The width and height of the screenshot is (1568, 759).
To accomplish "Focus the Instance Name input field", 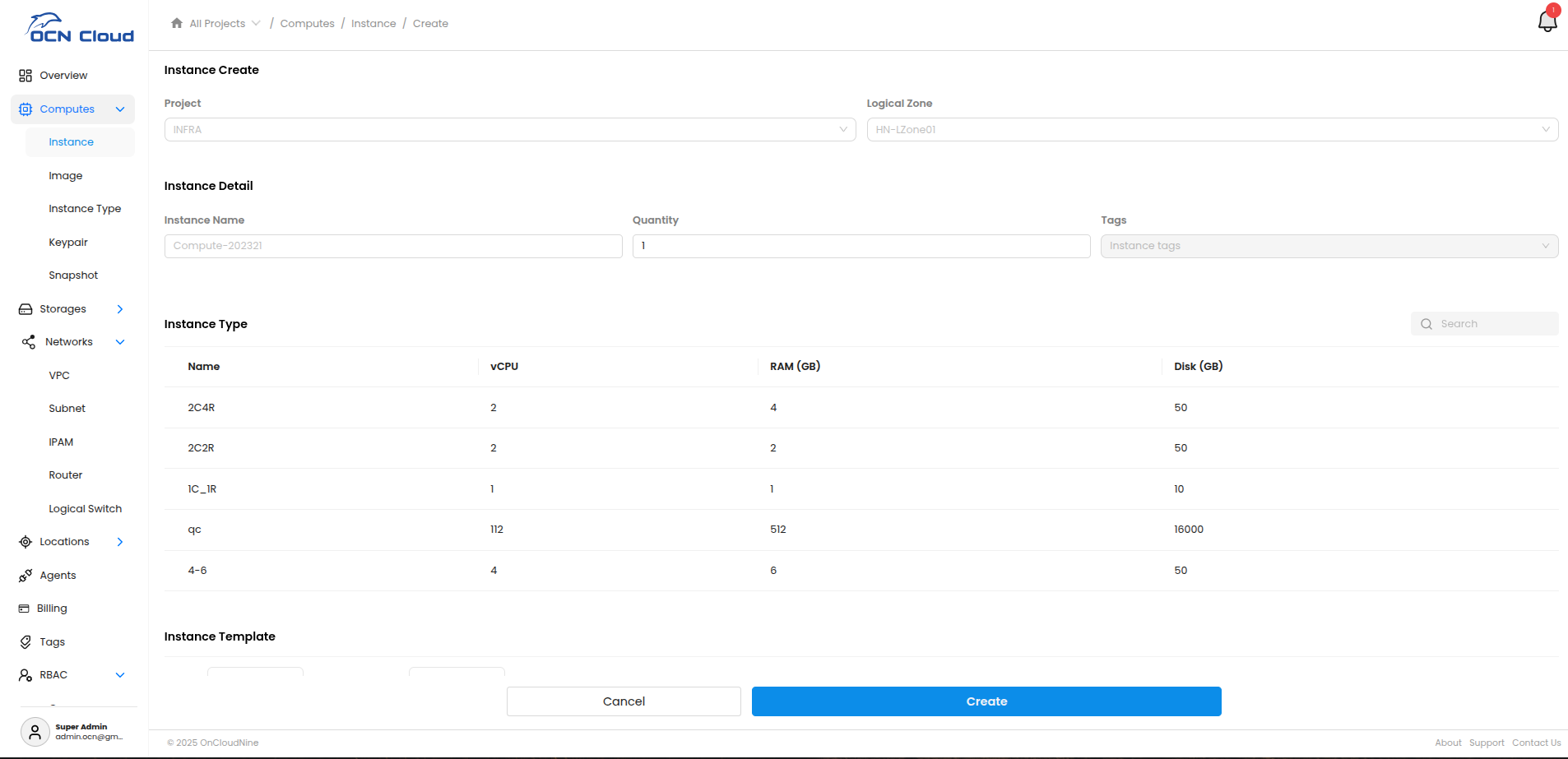I will pos(393,246).
